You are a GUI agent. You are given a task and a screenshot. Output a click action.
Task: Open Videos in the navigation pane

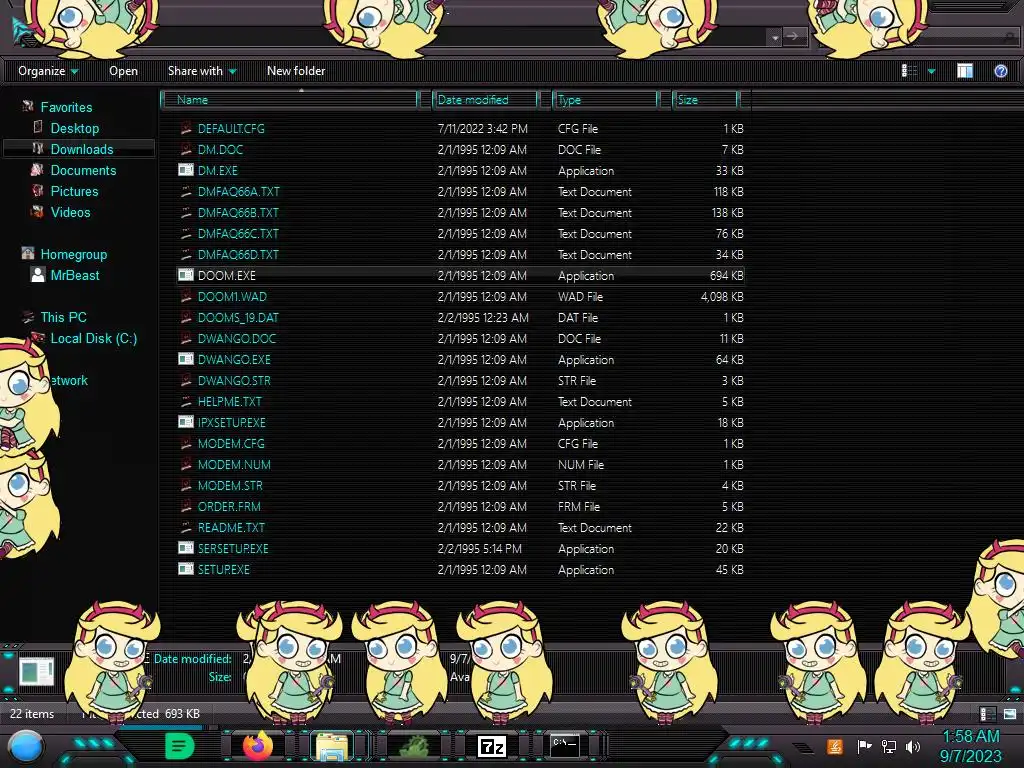point(71,212)
